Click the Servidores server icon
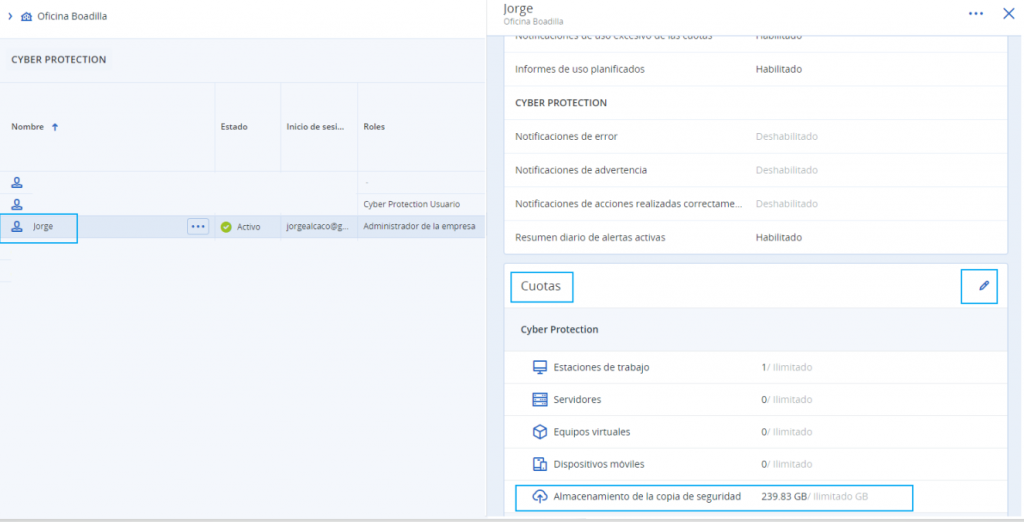1024x522 pixels. point(539,399)
